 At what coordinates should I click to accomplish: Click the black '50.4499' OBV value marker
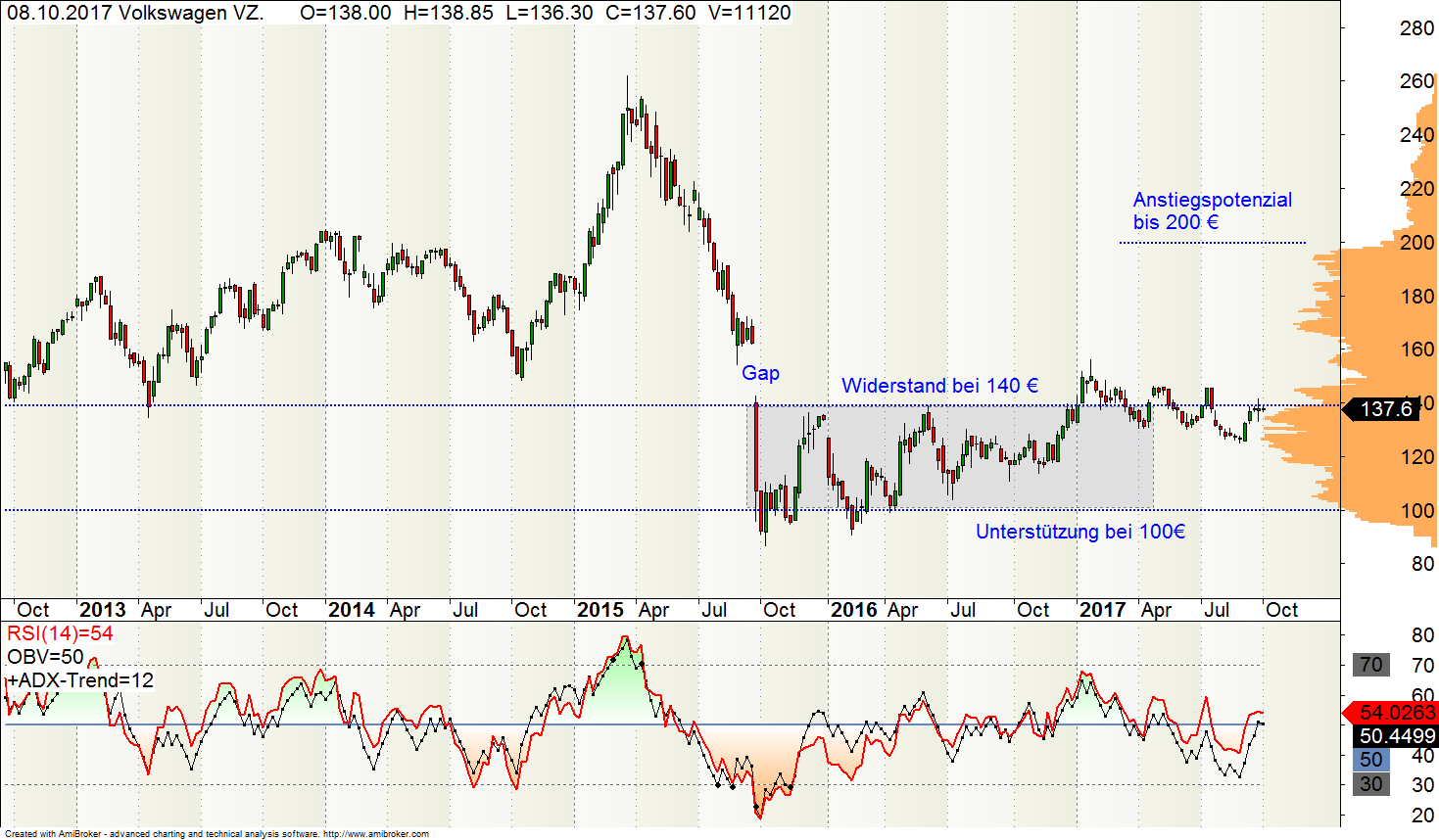(1397, 736)
